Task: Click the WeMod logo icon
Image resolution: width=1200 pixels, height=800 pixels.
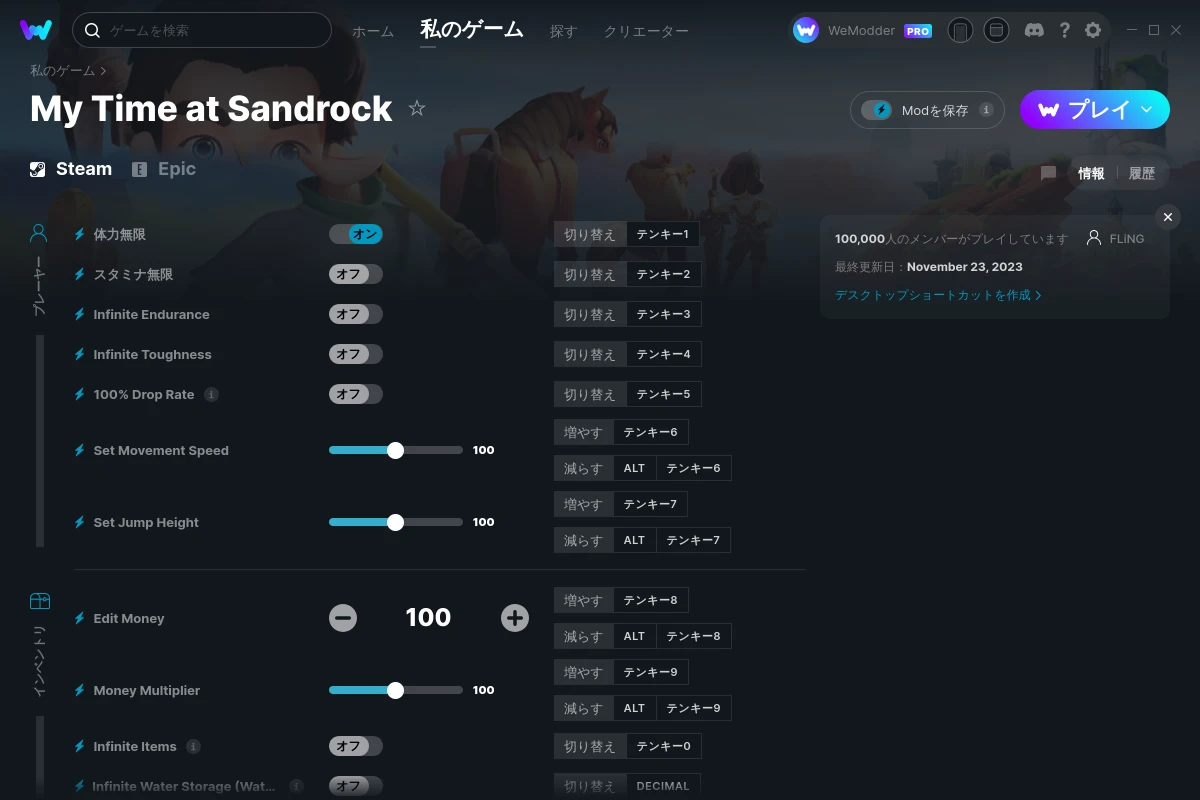Action: 36,30
